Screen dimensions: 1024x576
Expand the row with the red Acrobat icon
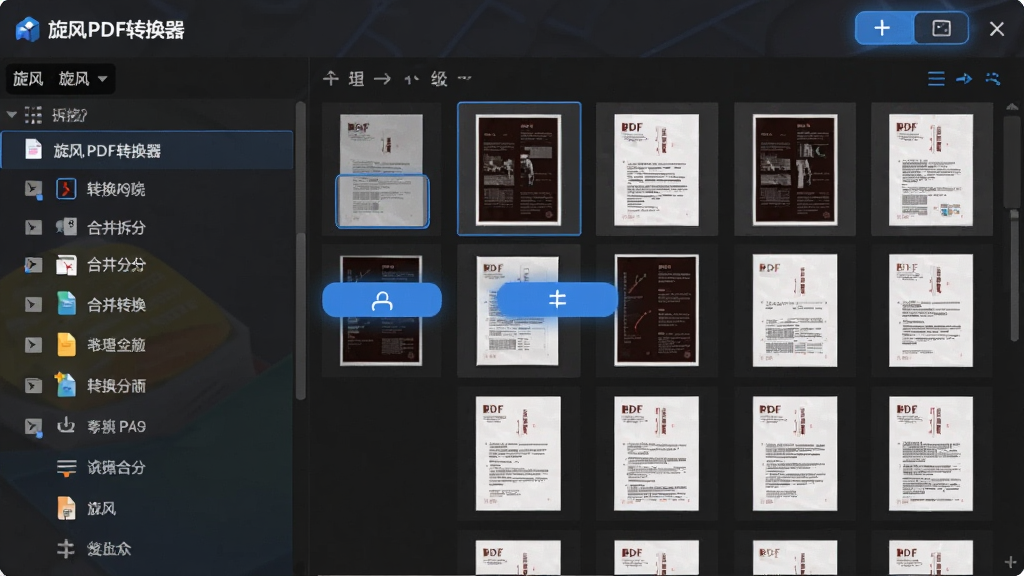click(33, 189)
